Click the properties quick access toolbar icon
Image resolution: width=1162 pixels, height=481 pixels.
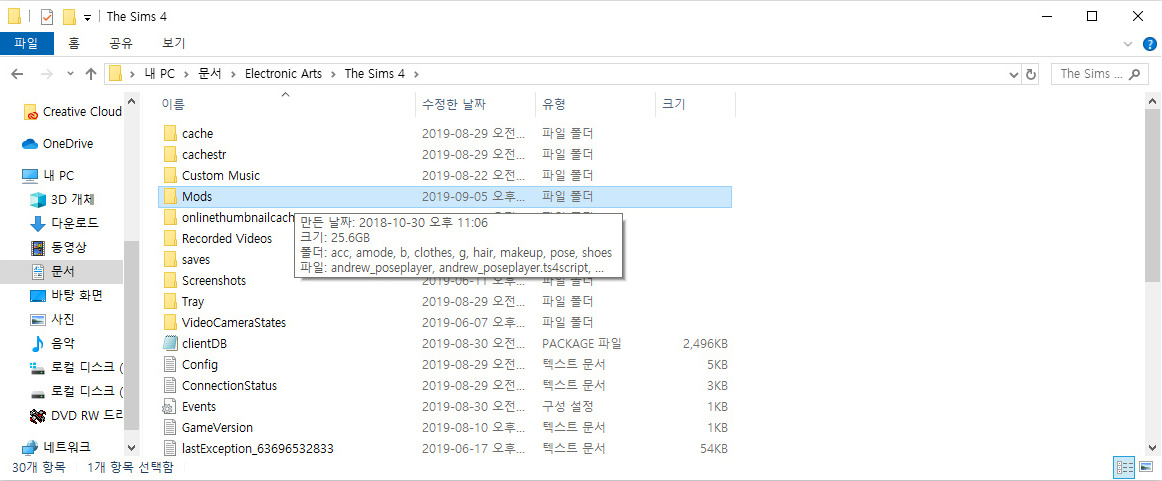tap(47, 16)
